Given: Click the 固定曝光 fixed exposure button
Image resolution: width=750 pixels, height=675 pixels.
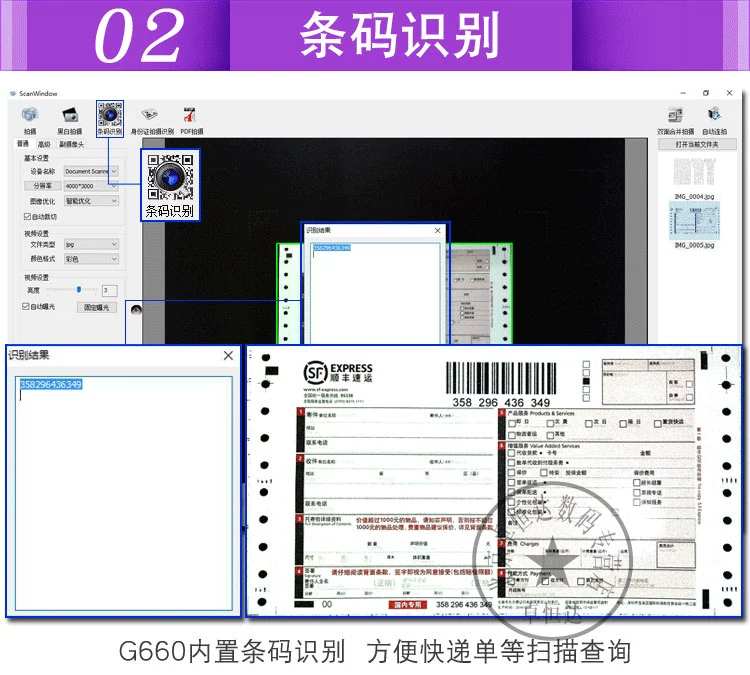Looking at the screenshot, I should [97, 307].
